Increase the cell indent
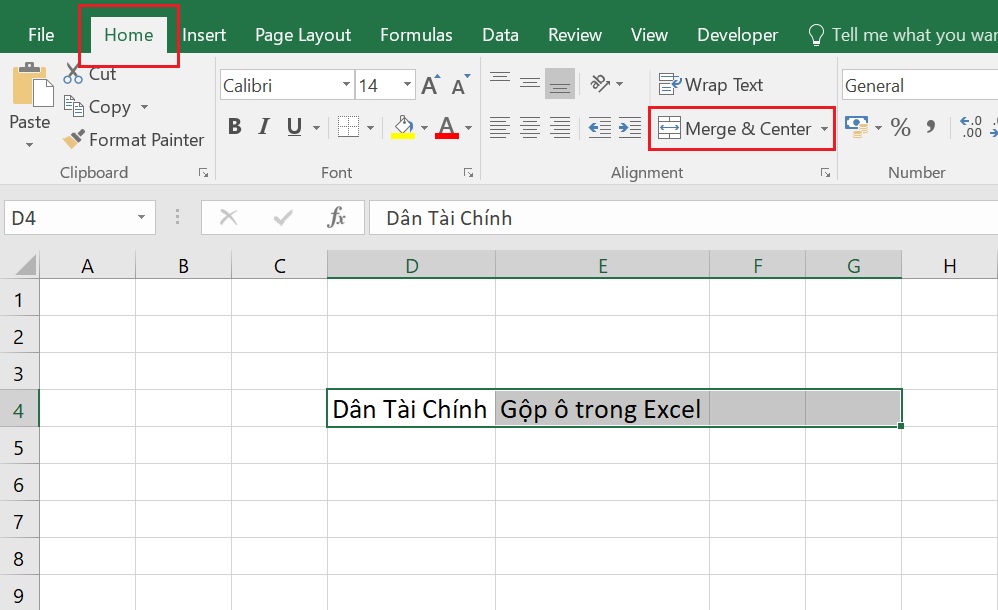Image resolution: width=998 pixels, height=610 pixels. tap(629, 128)
